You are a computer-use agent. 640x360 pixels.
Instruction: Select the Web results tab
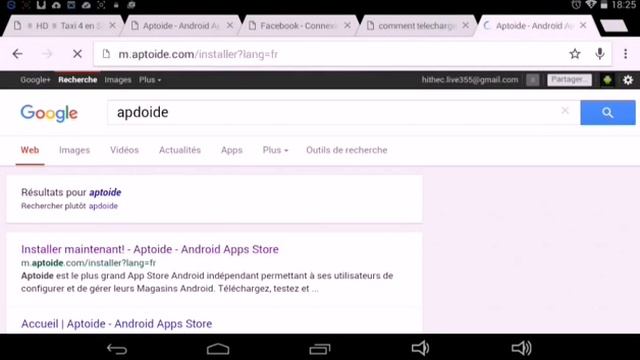[30, 150]
